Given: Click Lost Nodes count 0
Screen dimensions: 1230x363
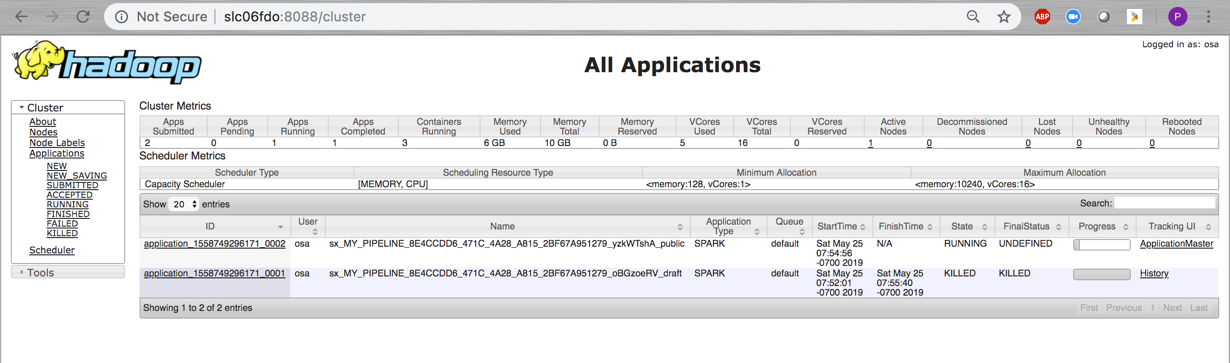Looking at the screenshot, I should [x=1028, y=143].
